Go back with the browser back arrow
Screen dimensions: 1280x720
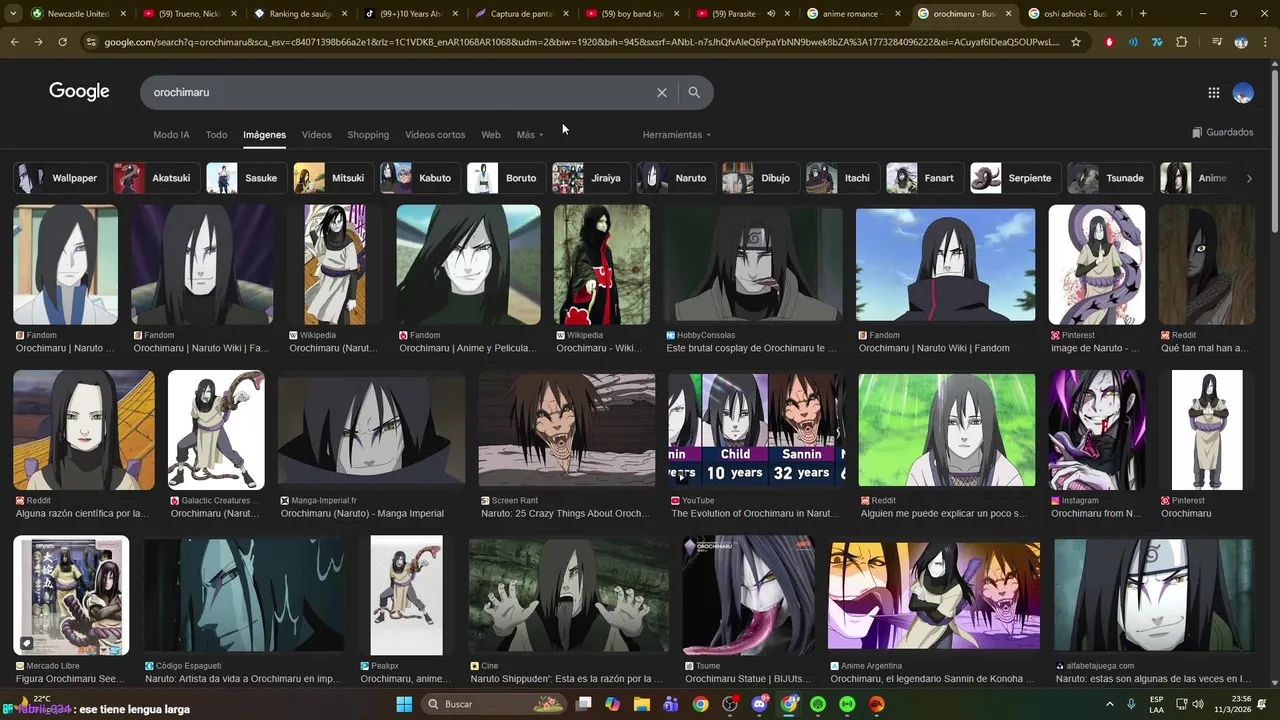pos(14,42)
